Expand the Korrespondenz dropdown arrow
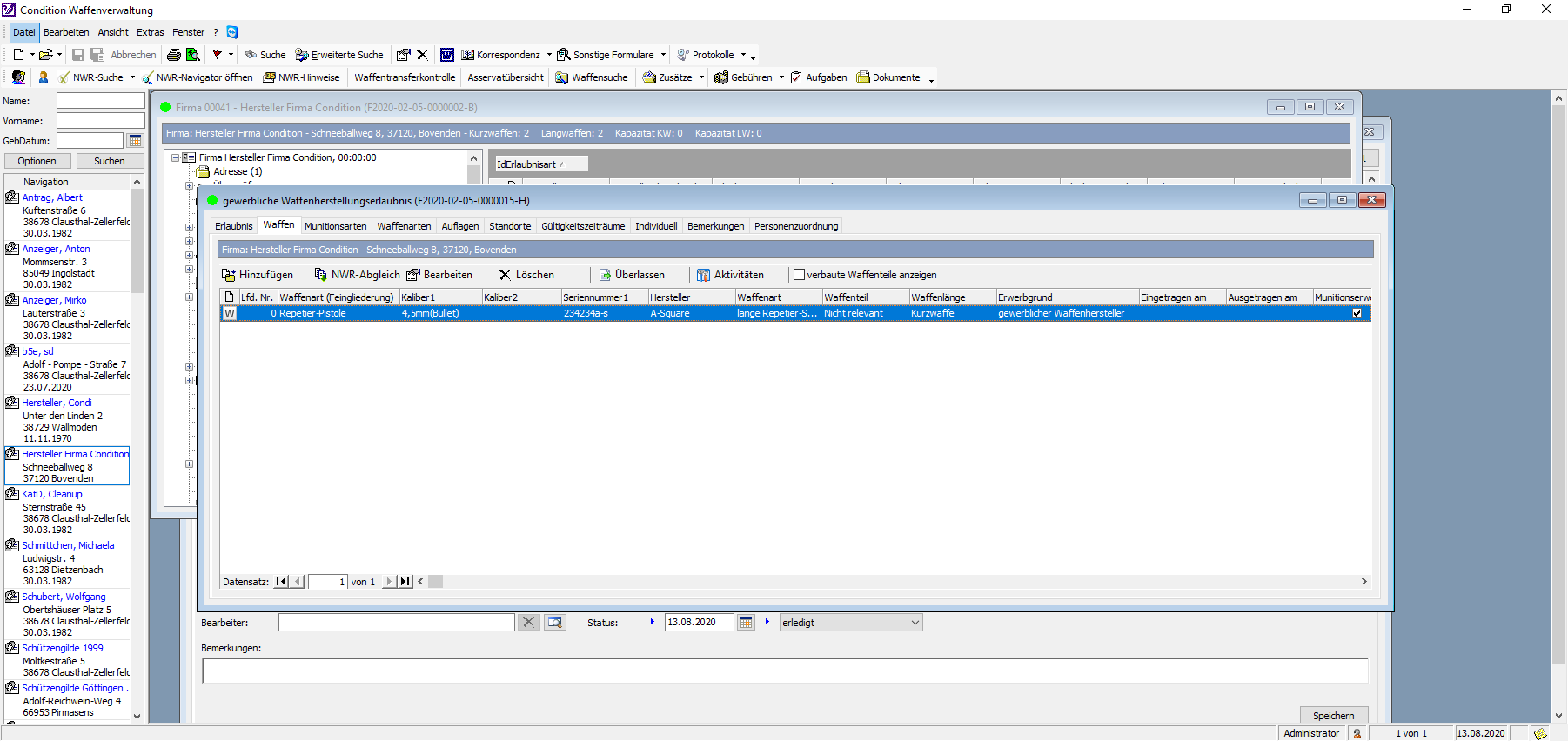 549,55
